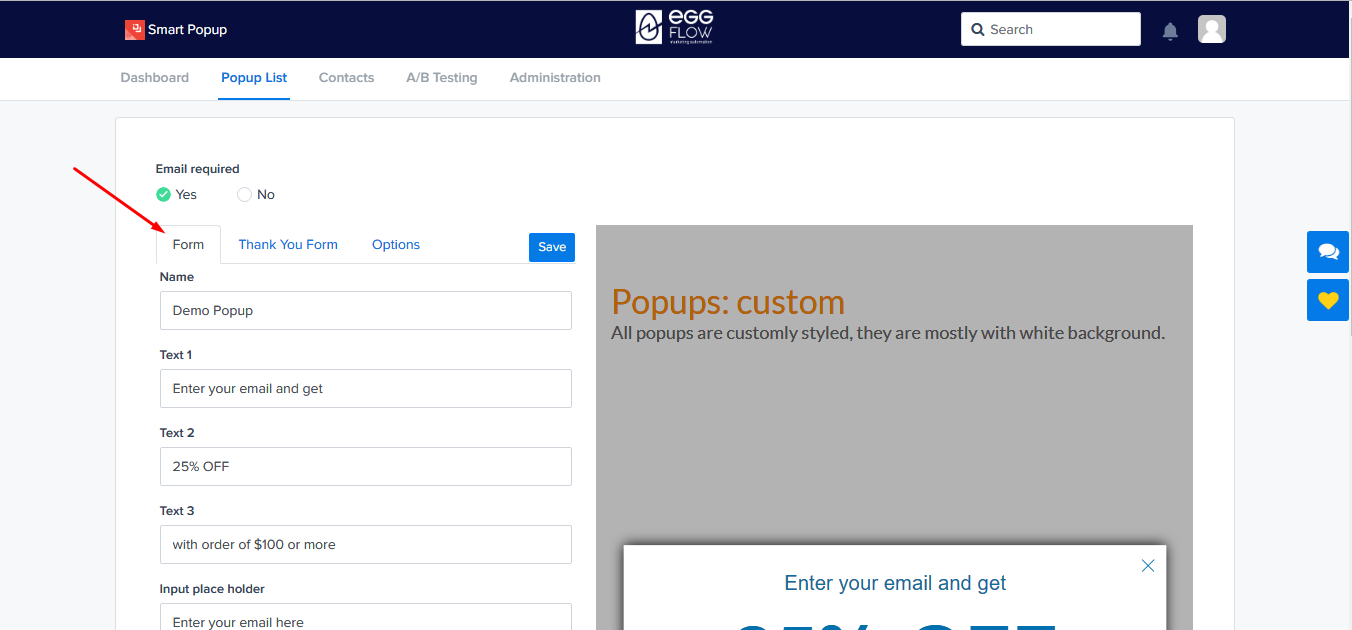Edit the Text 1 input field
The image size is (1352, 630).
(x=366, y=389)
